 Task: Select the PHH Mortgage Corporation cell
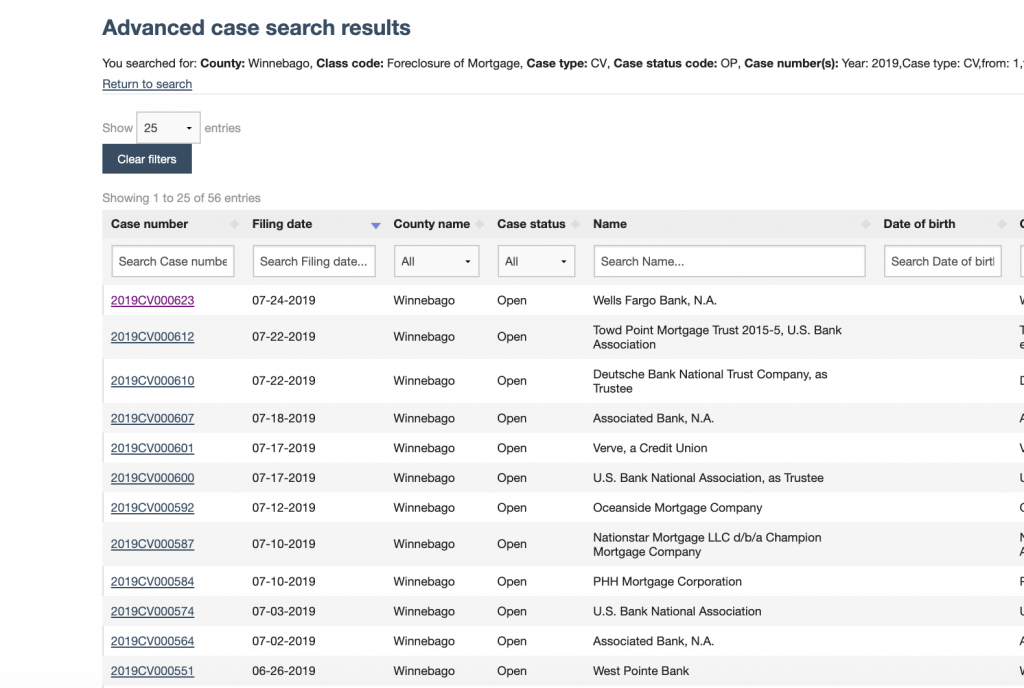pyautogui.click(x=667, y=582)
